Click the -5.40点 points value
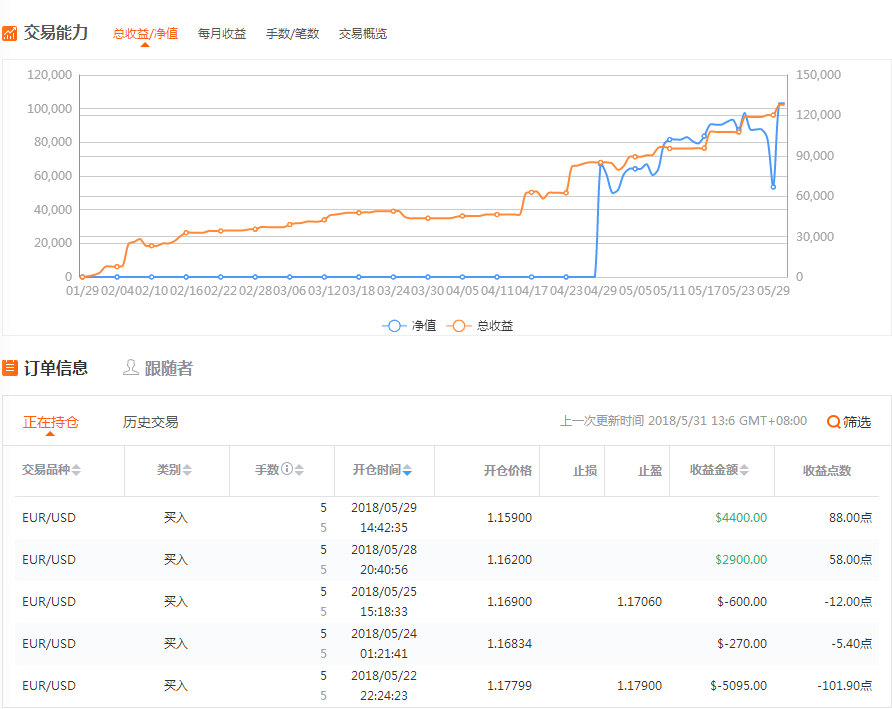 coord(852,644)
